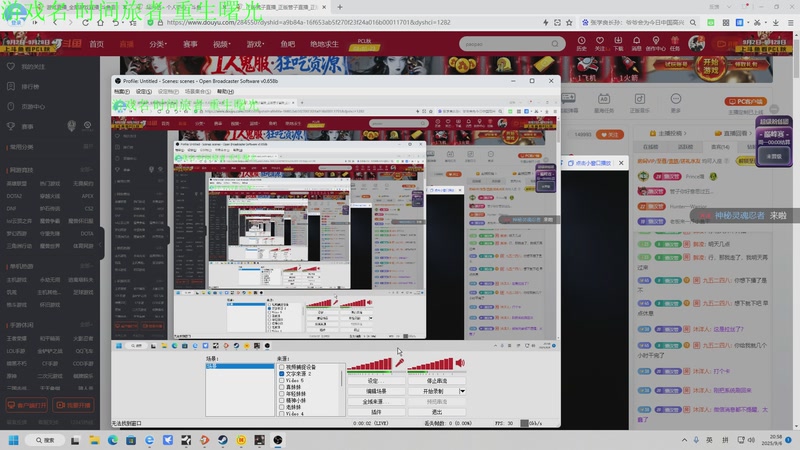Go to Douyu 鱼吧 nav item
The image size is (800, 450).
[287, 44]
